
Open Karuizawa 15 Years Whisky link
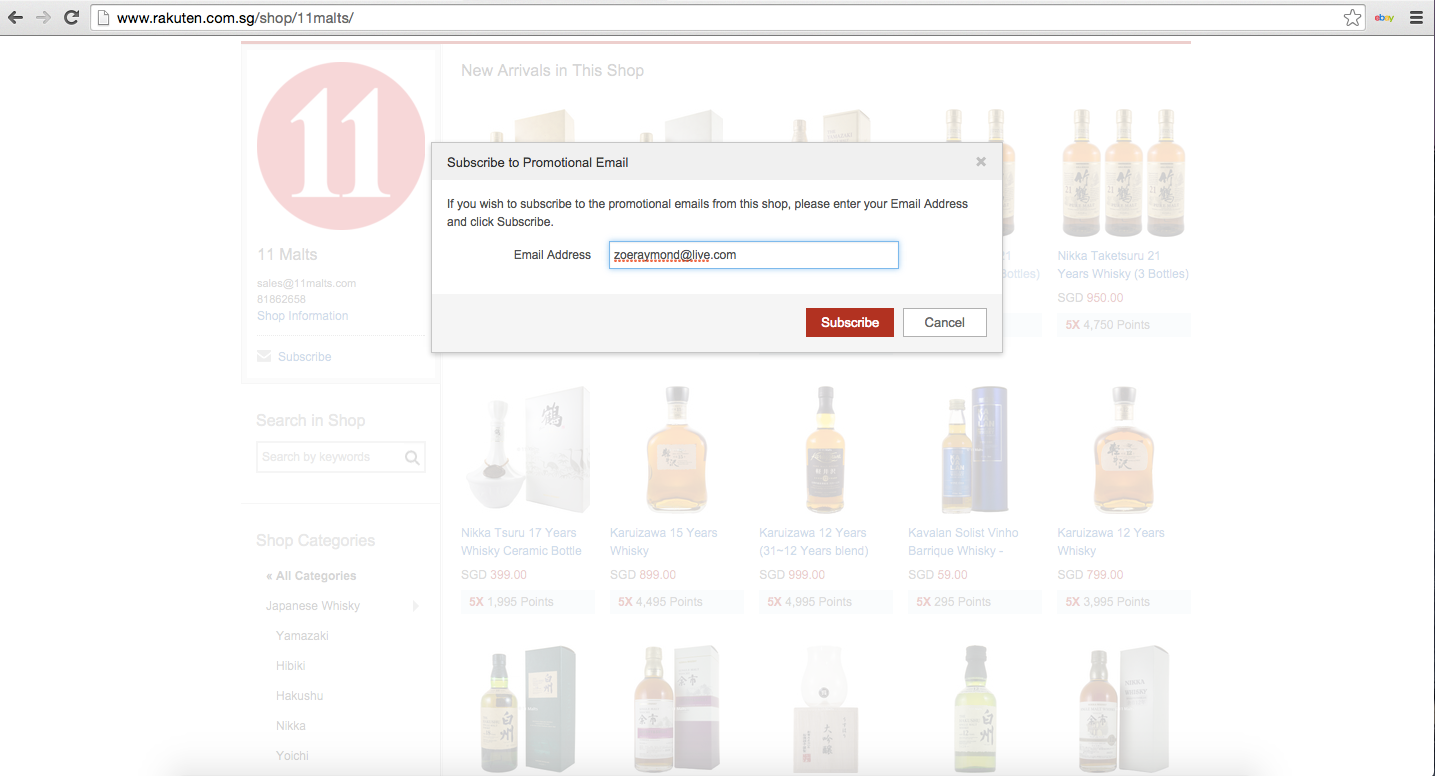(664, 542)
